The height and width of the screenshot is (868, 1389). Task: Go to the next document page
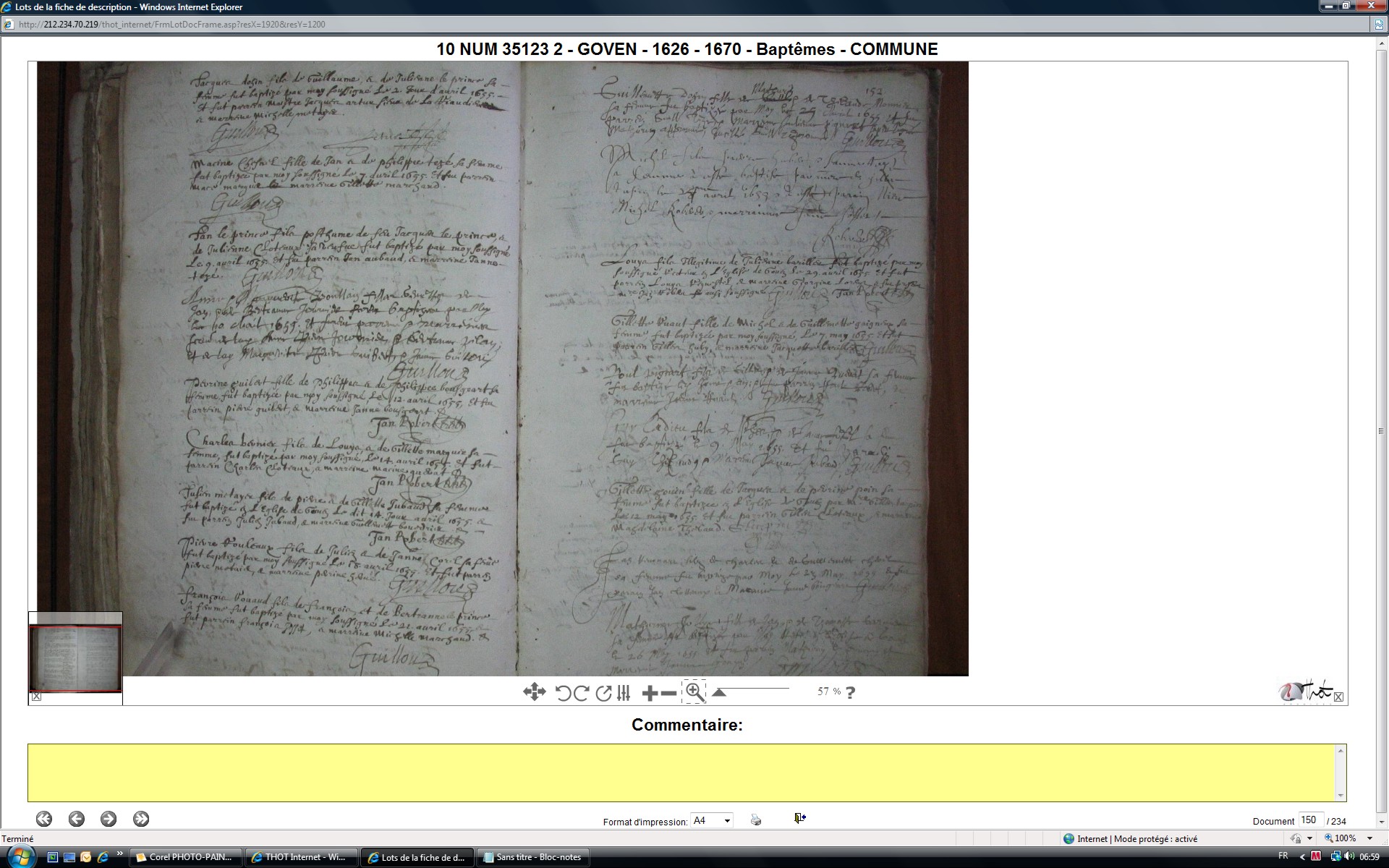tap(109, 819)
